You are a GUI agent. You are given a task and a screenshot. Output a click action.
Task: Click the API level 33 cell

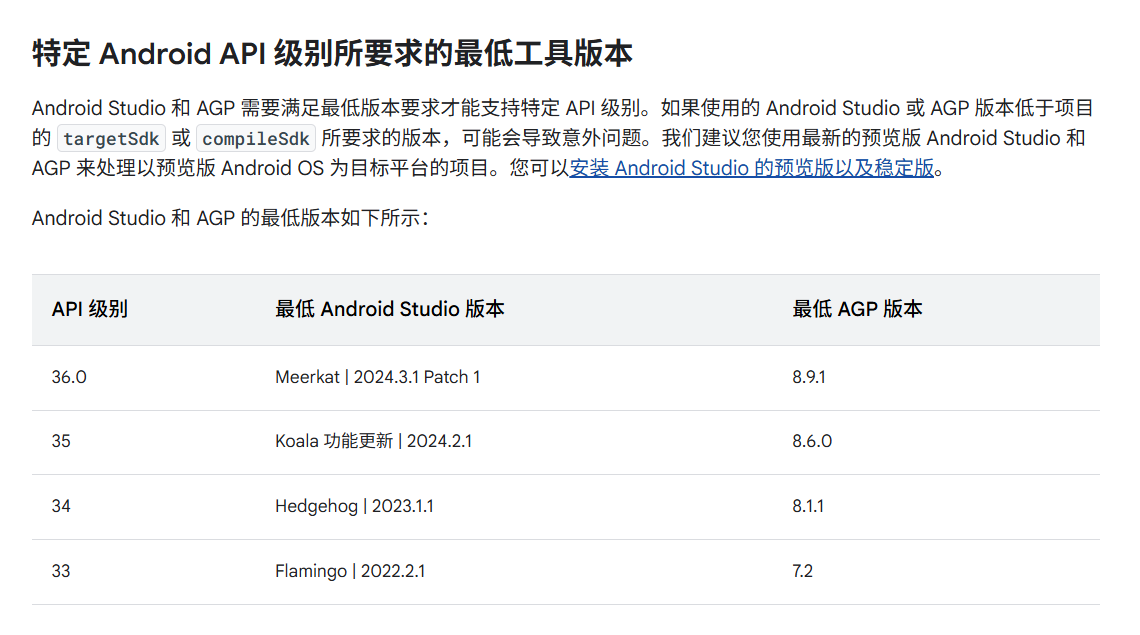[61, 571]
